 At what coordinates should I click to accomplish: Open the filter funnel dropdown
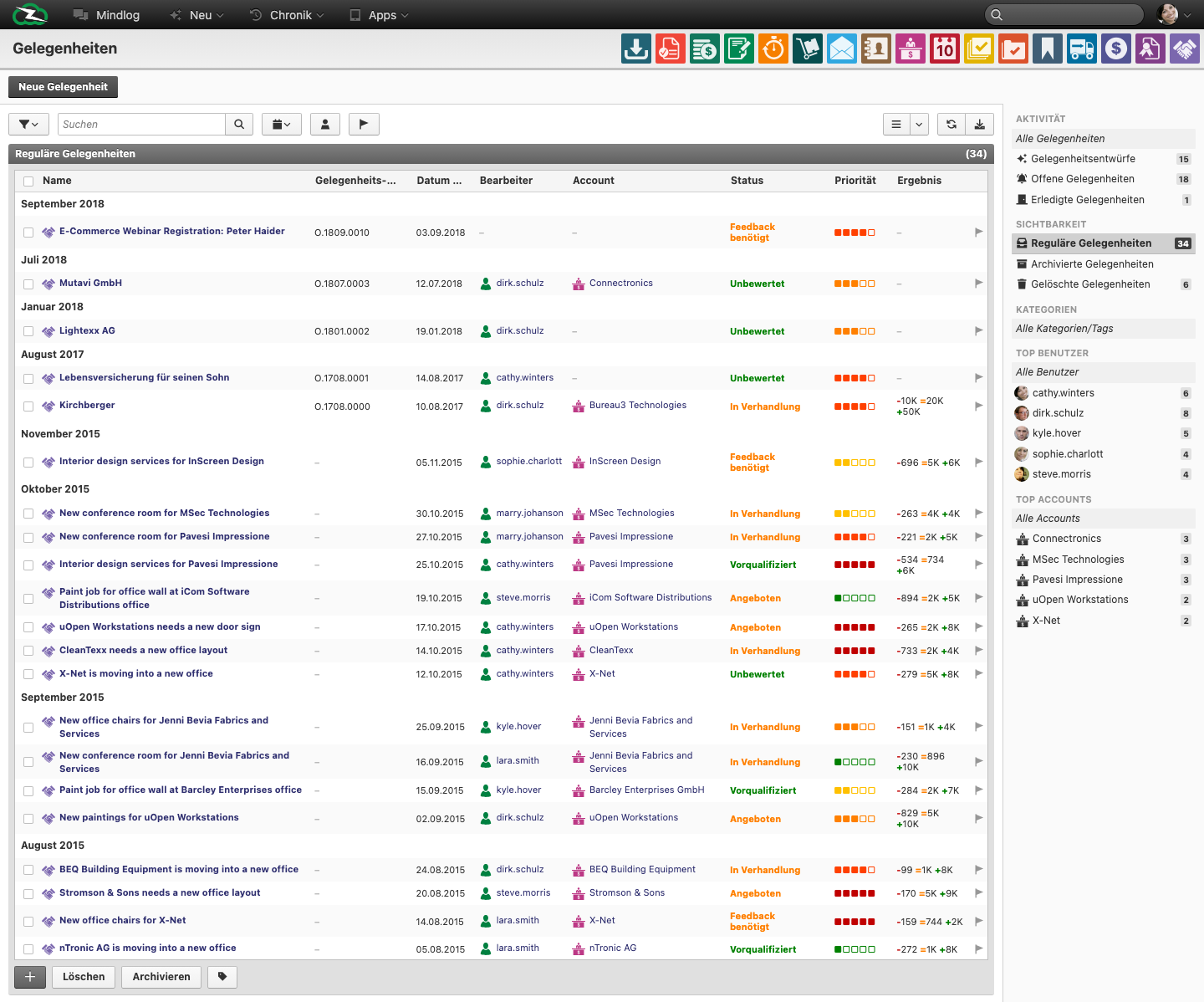coord(28,125)
